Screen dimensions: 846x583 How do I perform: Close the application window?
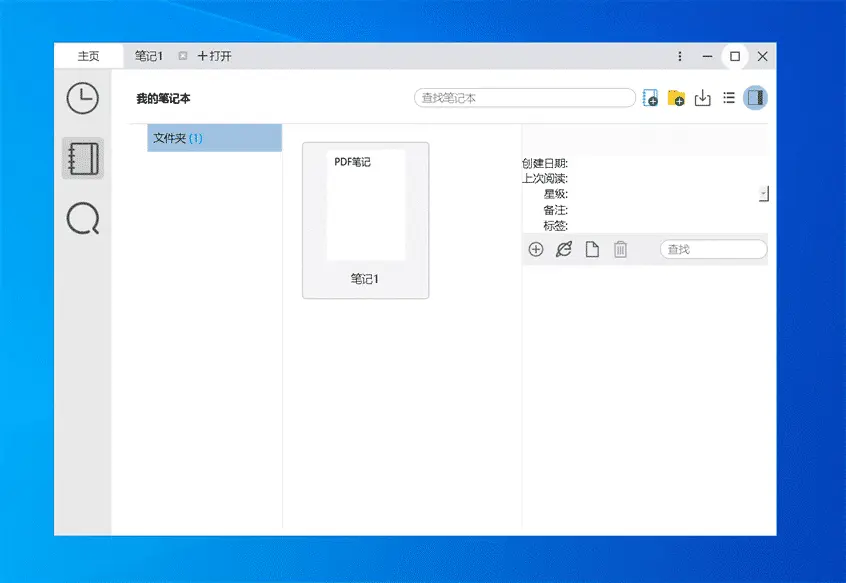[x=762, y=56]
